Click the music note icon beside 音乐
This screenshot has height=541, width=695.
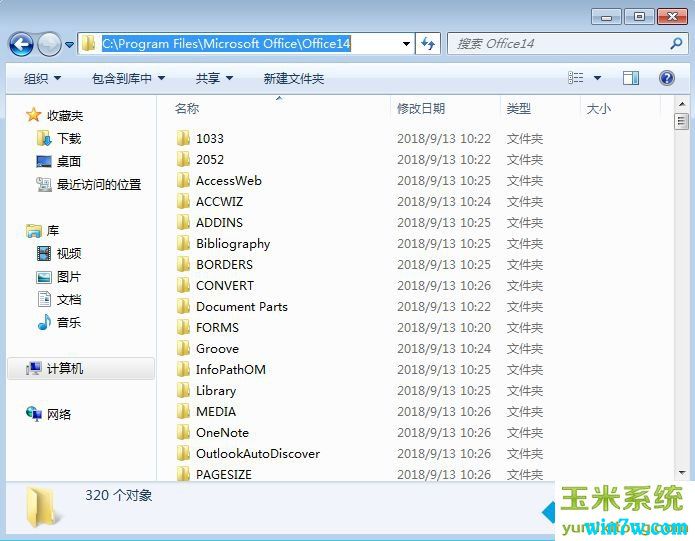coord(44,322)
